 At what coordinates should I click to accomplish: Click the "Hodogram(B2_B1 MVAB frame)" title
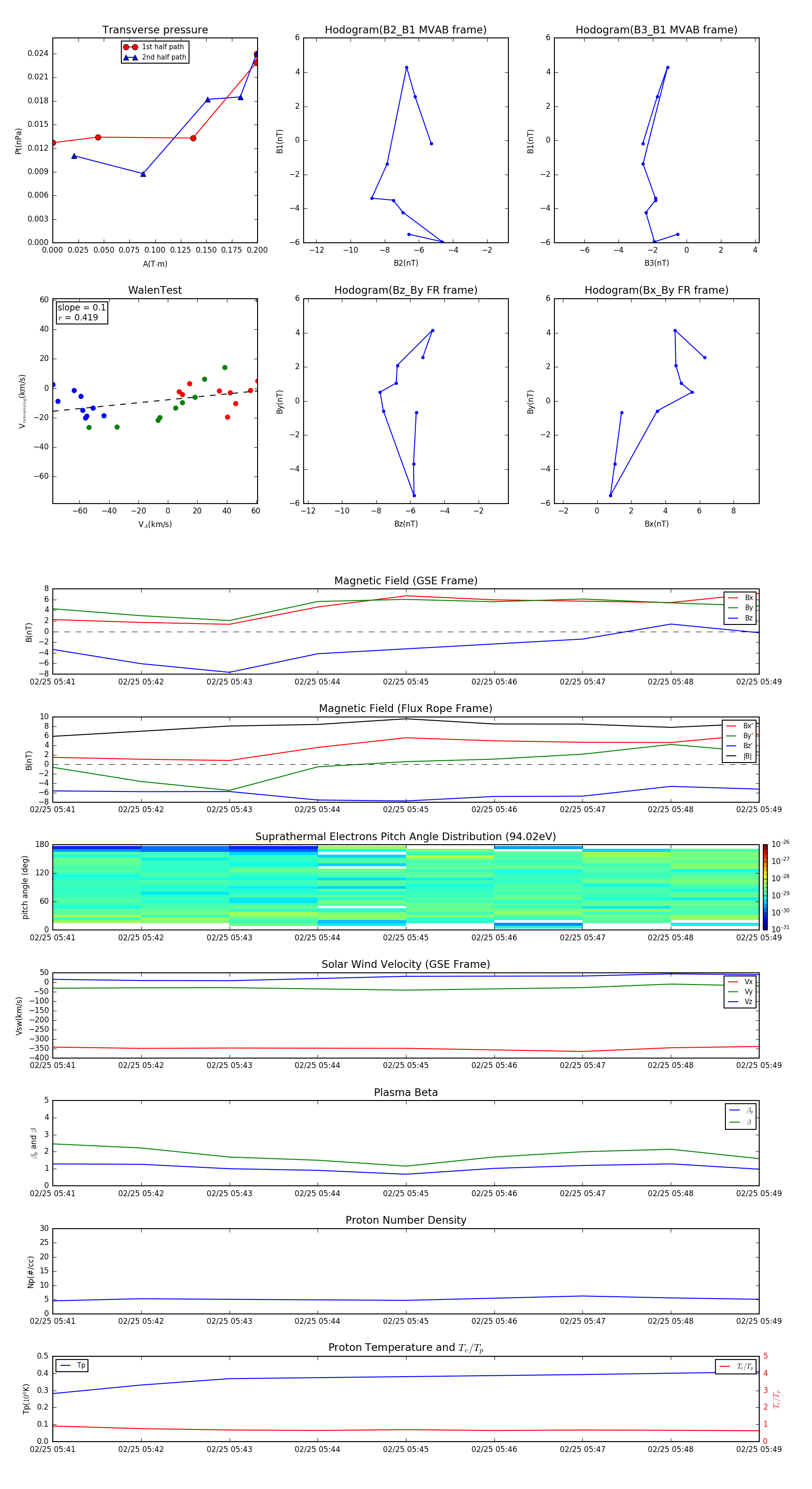(x=406, y=29)
